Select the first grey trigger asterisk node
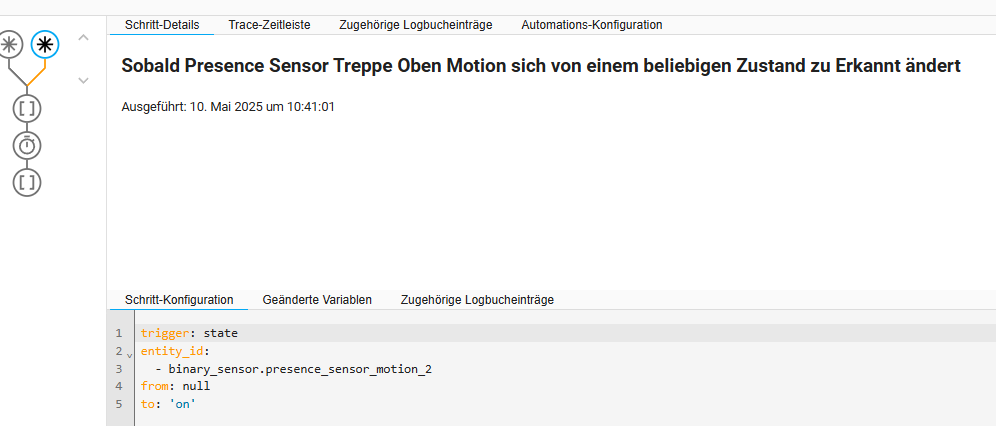Viewport: 996px width, 426px height. (x=10, y=44)
